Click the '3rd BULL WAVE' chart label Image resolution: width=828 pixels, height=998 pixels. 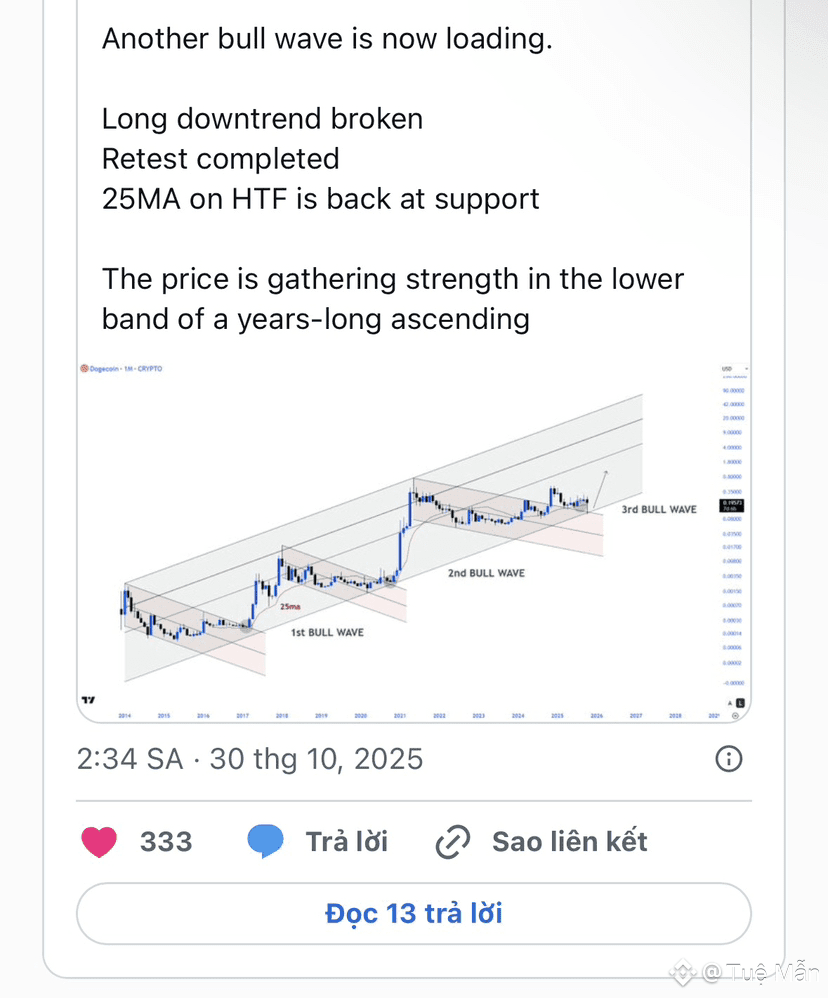[659, 510]
